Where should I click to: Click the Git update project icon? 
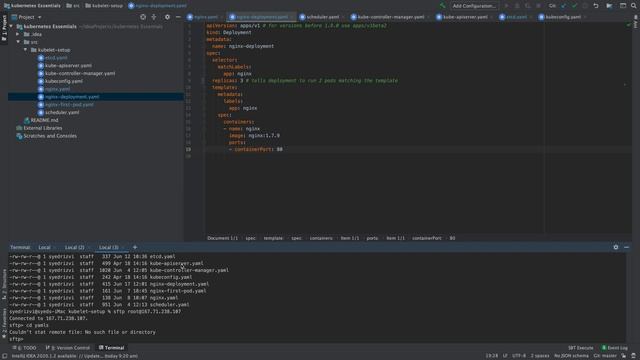click(x=564, y=6)
